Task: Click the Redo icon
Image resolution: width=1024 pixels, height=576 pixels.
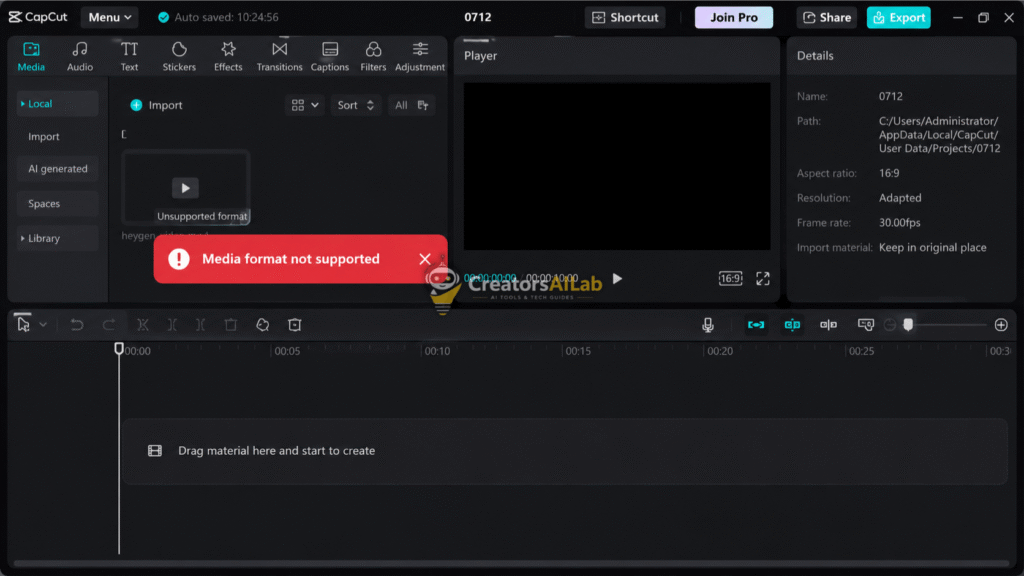Action: 108,325
